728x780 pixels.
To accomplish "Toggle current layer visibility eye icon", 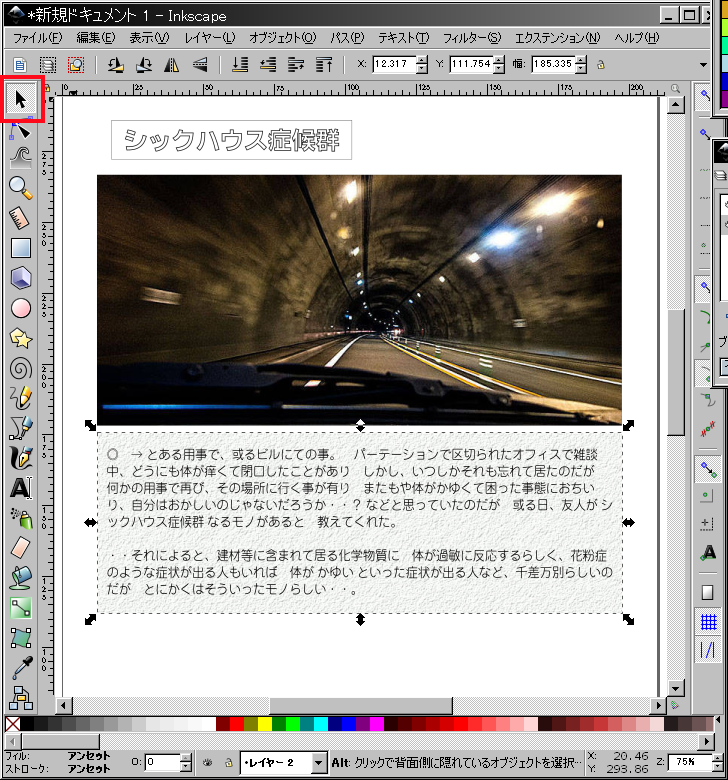I will 208,762.
